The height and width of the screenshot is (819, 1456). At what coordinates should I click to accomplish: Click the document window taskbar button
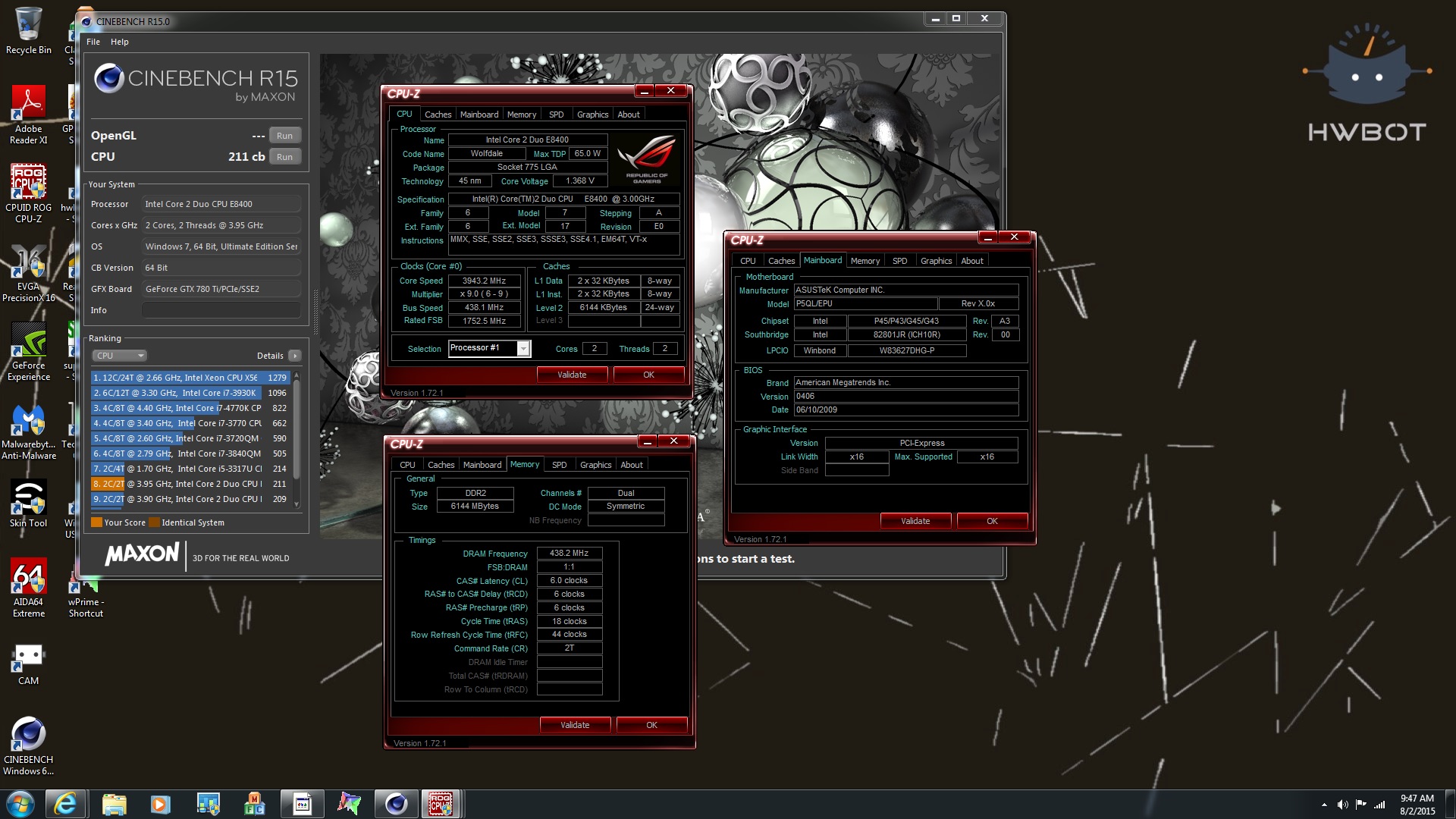[x=302, y=804]
